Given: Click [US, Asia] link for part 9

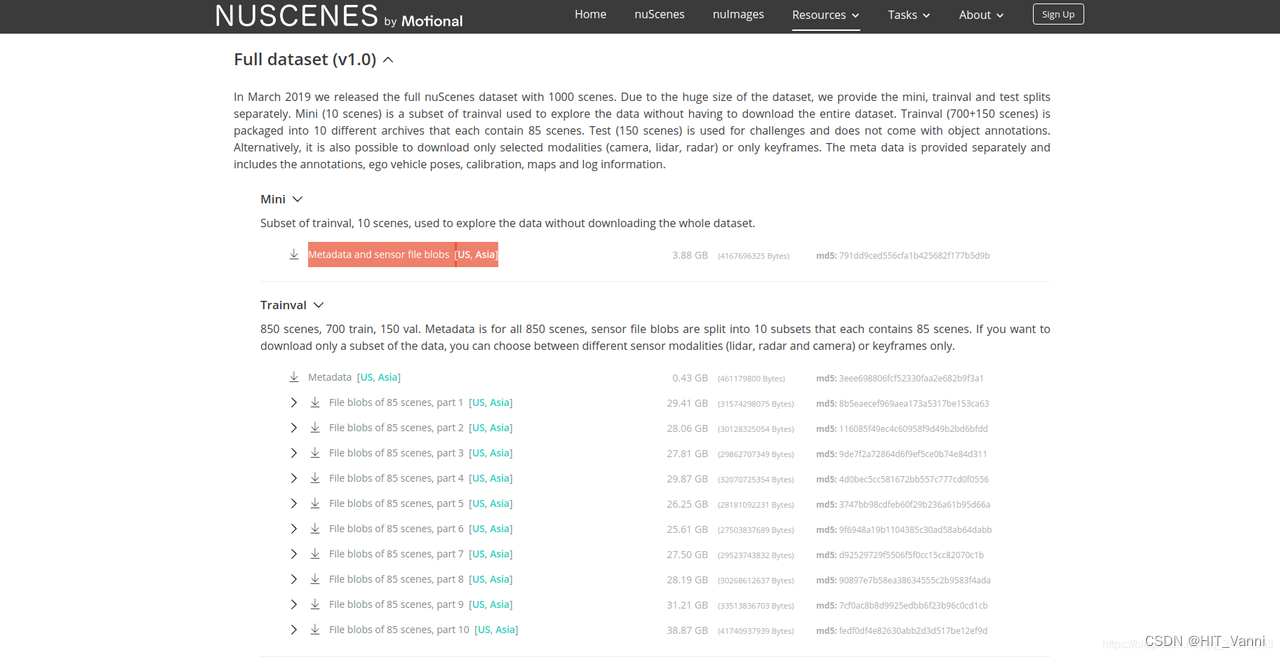Looking at the screenshot, I should click(x=490, y=605).
